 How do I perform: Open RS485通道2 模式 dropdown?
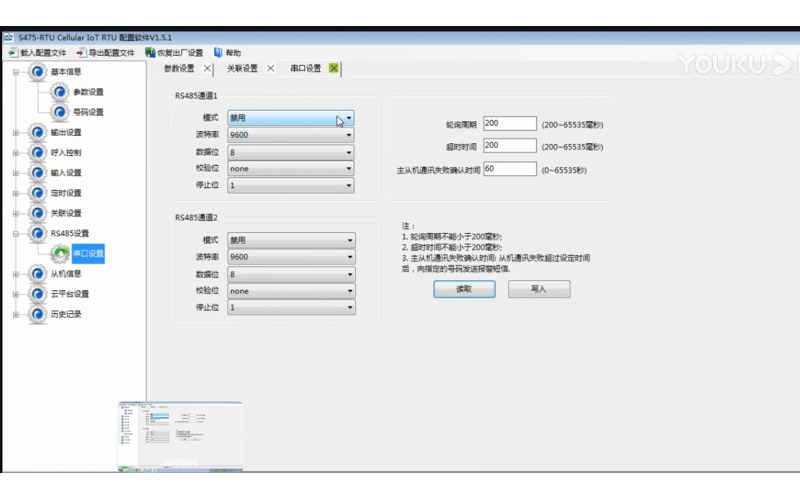click(x=291, y=240)
